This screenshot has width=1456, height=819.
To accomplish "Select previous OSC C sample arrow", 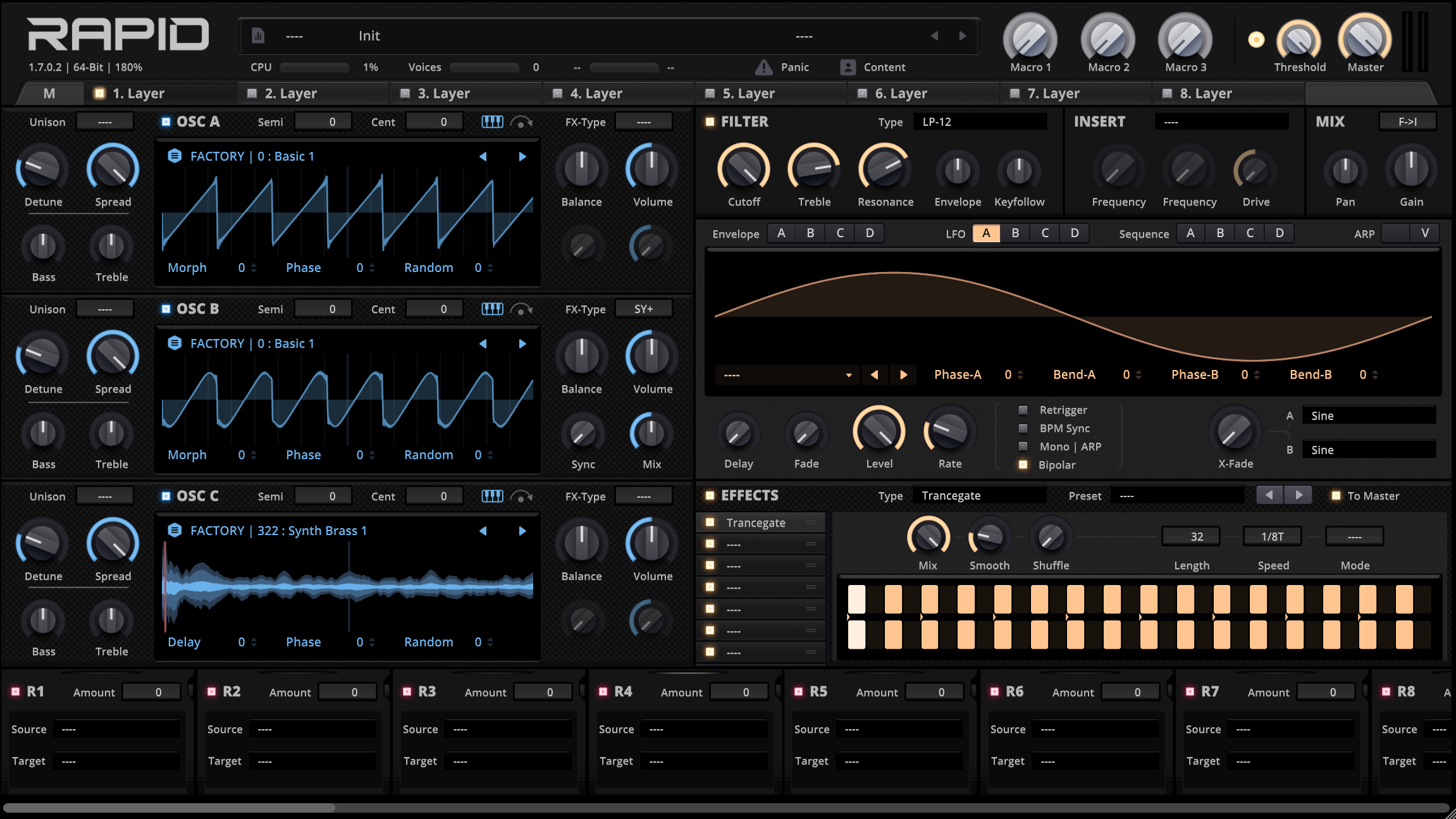I will pyautogui.click(x=483, y=531).
